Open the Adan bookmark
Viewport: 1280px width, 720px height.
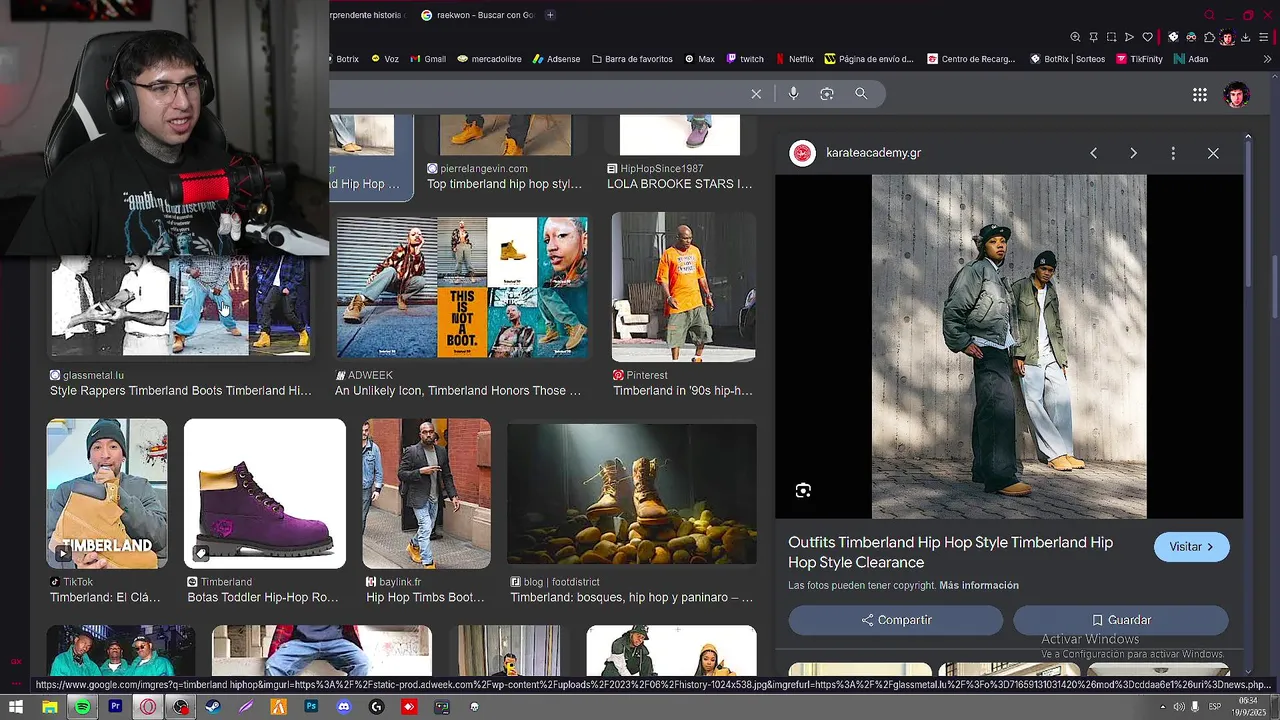(1191, 59)
